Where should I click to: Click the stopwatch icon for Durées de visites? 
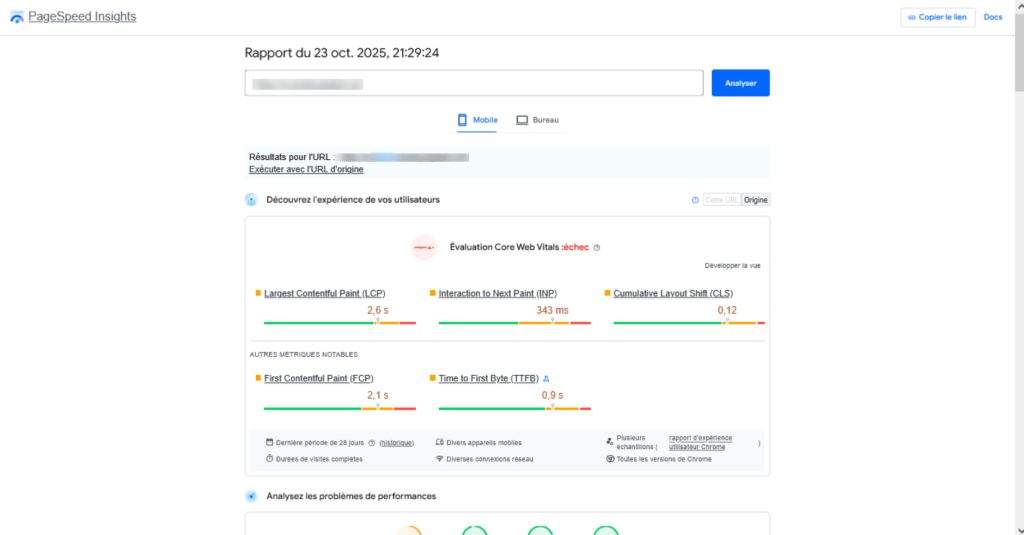269,459
